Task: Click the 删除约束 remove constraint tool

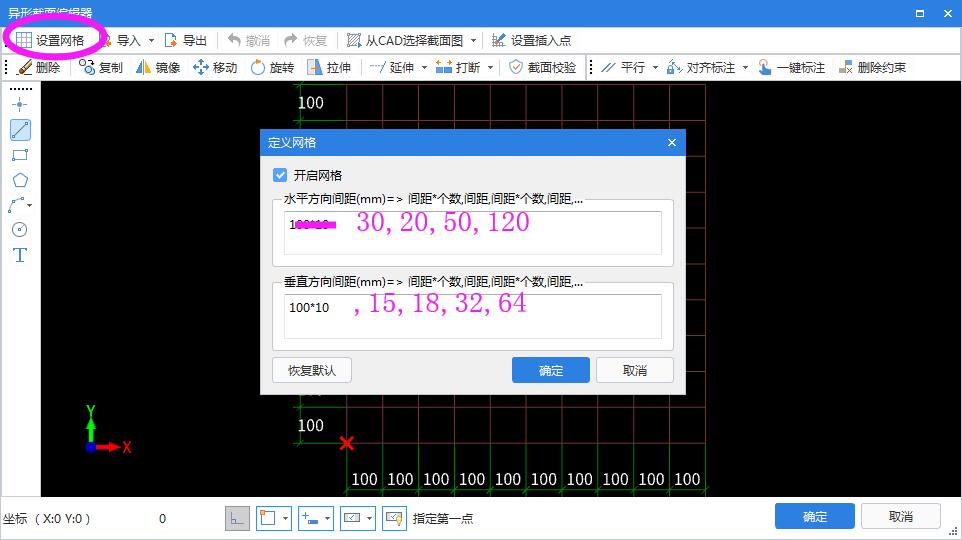Action: coord(872,68)
